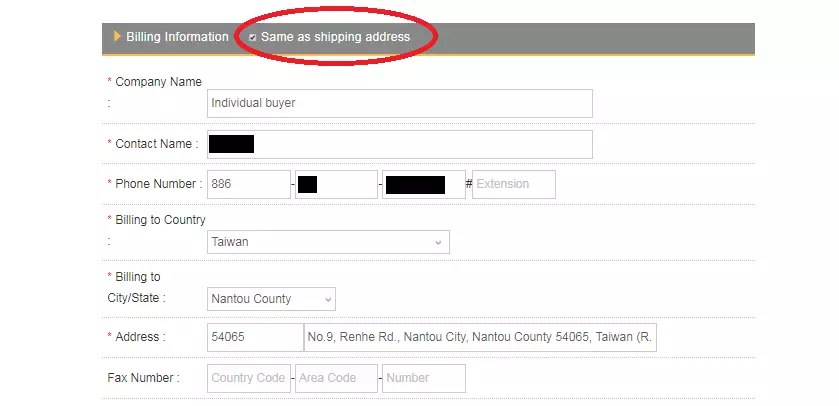Expand the Nantou County city/state dropdown
This screenshot has width=839, height=406.
click(x=271, y=299)
